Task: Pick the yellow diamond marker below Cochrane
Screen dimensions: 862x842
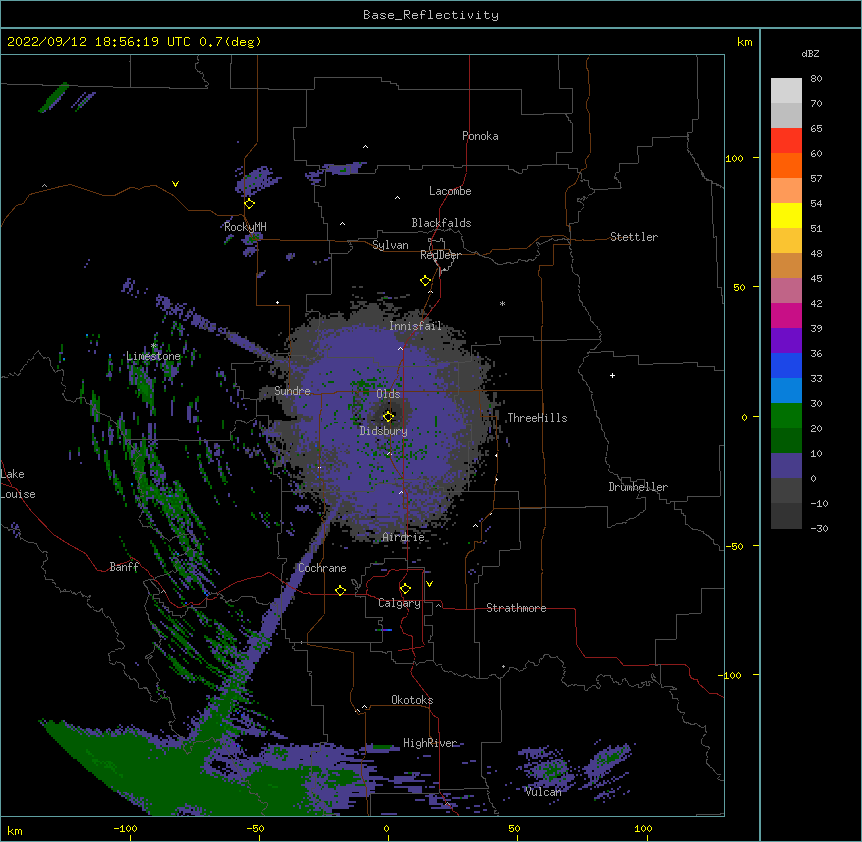Action: point(340,590)
